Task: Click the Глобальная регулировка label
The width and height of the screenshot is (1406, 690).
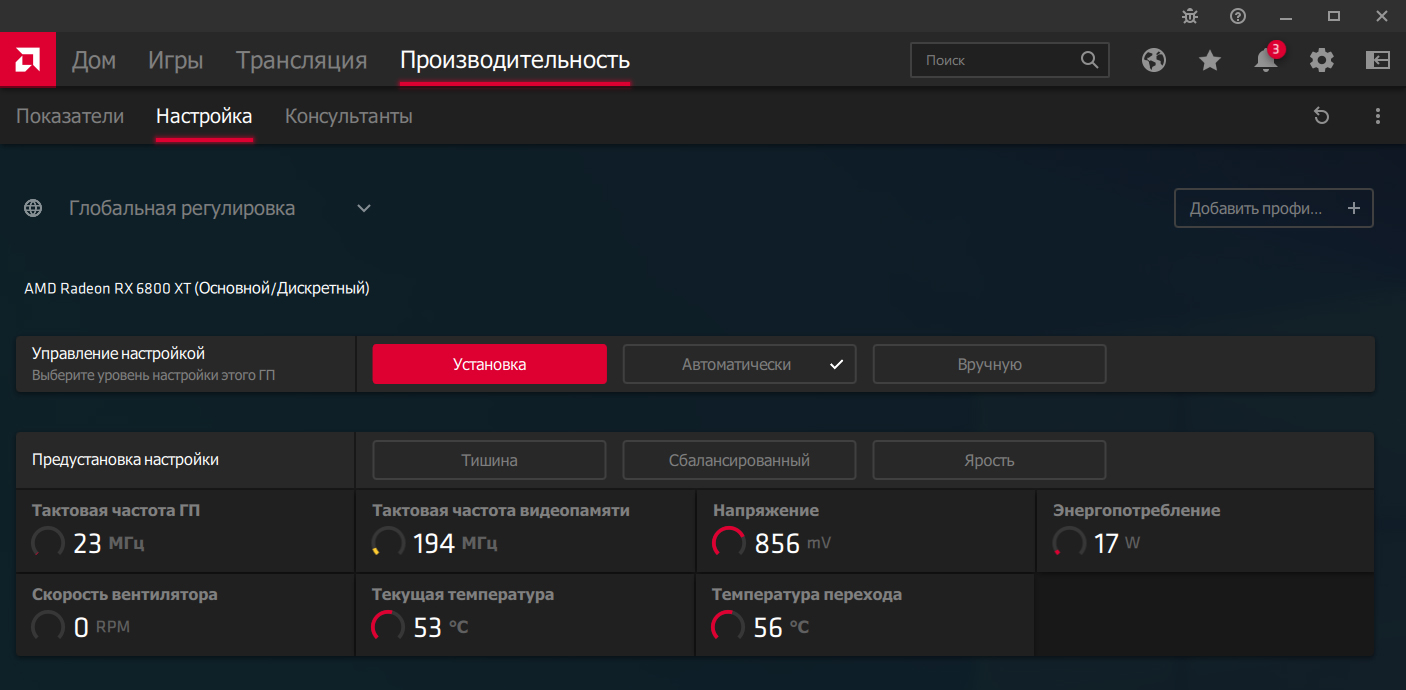Action: coord(182,208)
